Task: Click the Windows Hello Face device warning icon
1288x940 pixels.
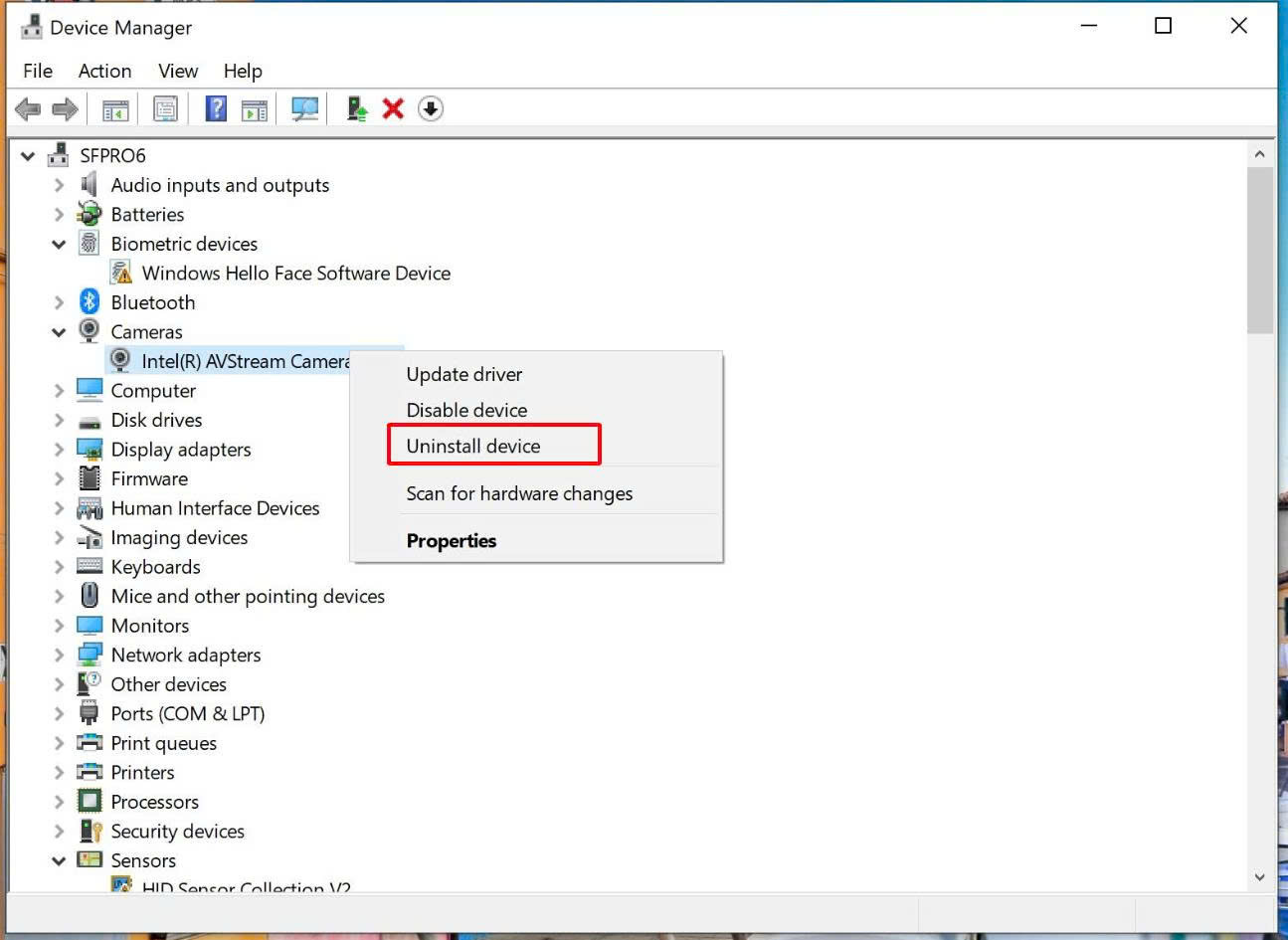Action: [121, 273]
